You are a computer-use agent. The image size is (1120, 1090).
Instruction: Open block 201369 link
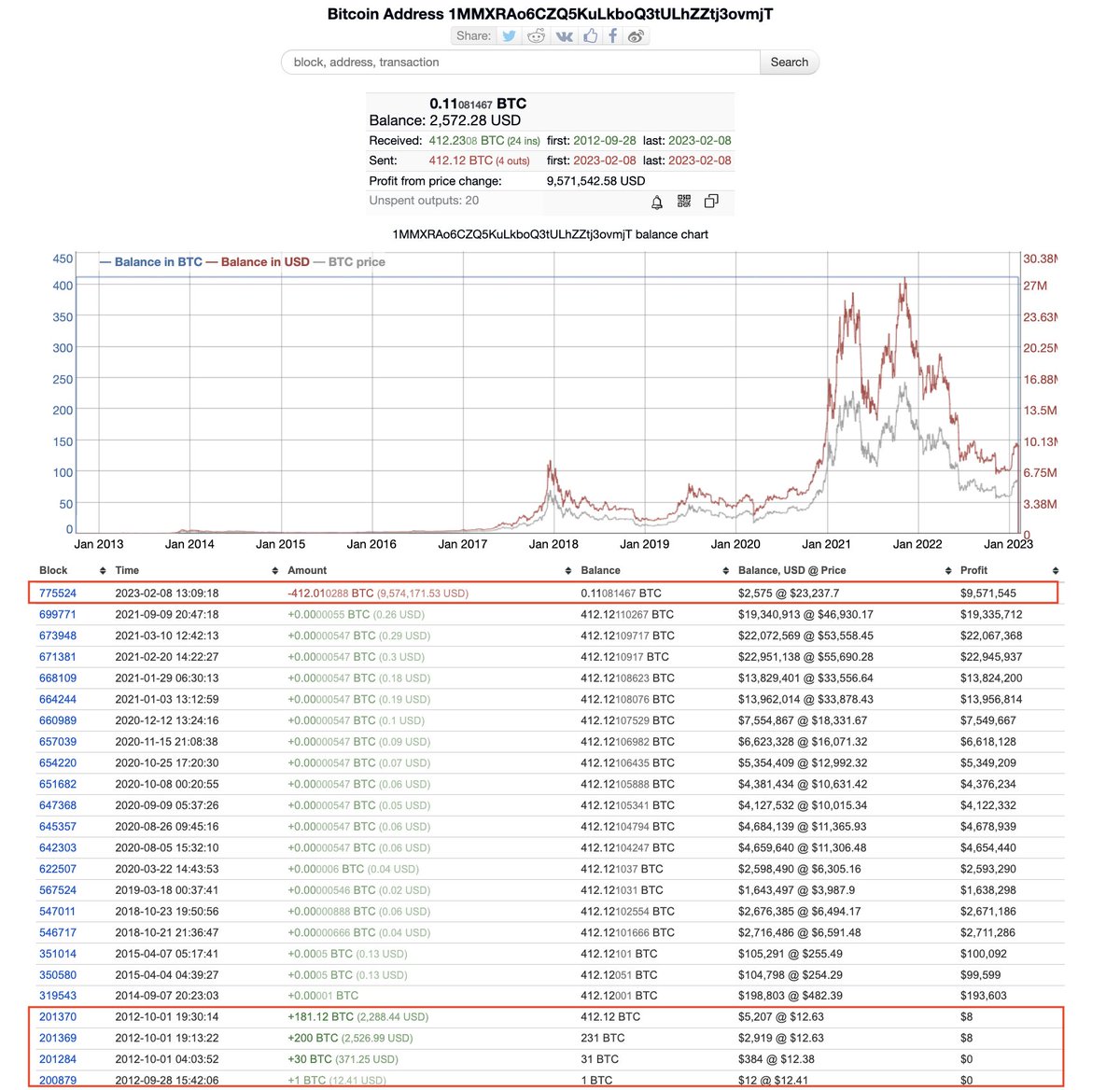(x=58, y=1039)
